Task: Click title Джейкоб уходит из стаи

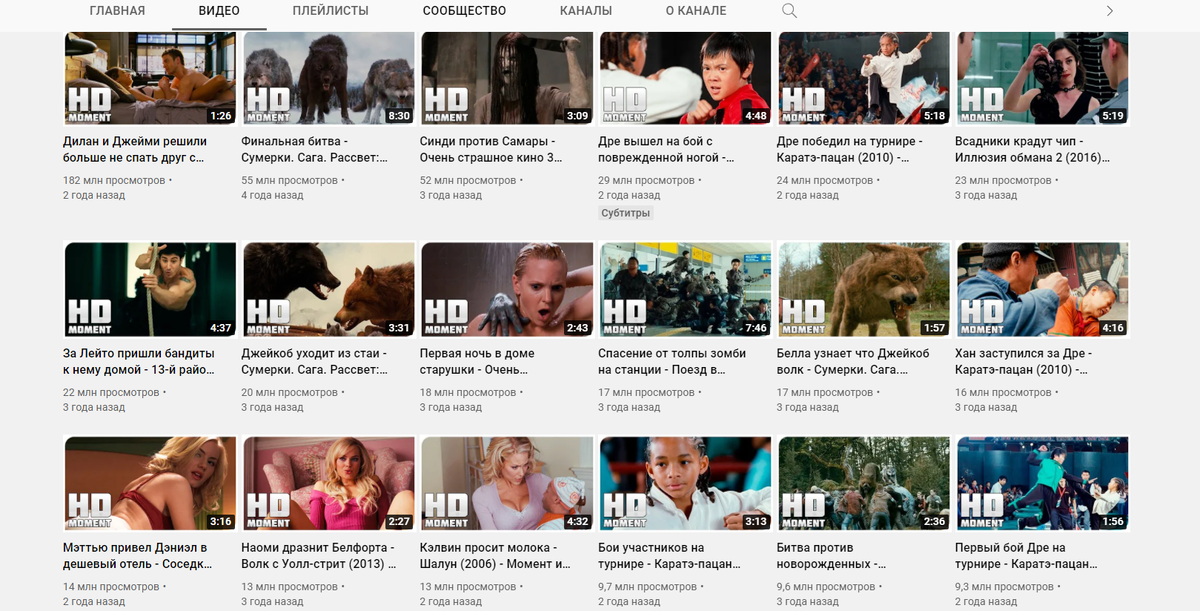Action: pyautogui.click(x=314, y=362)
